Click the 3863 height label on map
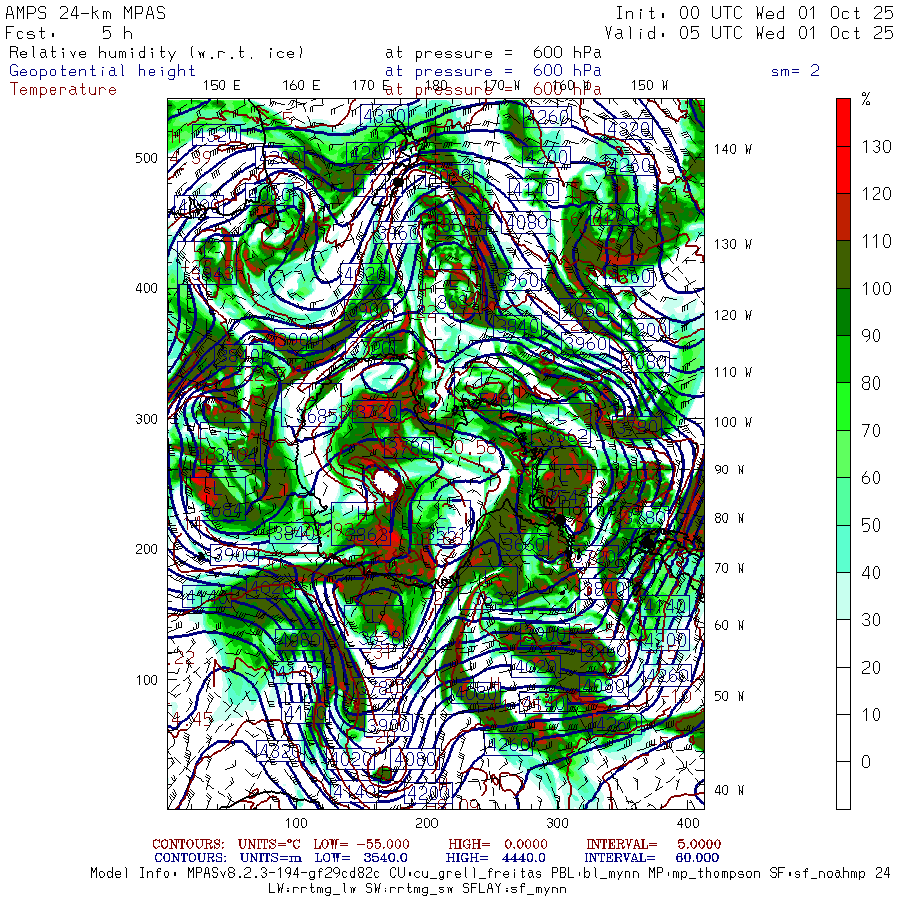 (x=368, y=535)
